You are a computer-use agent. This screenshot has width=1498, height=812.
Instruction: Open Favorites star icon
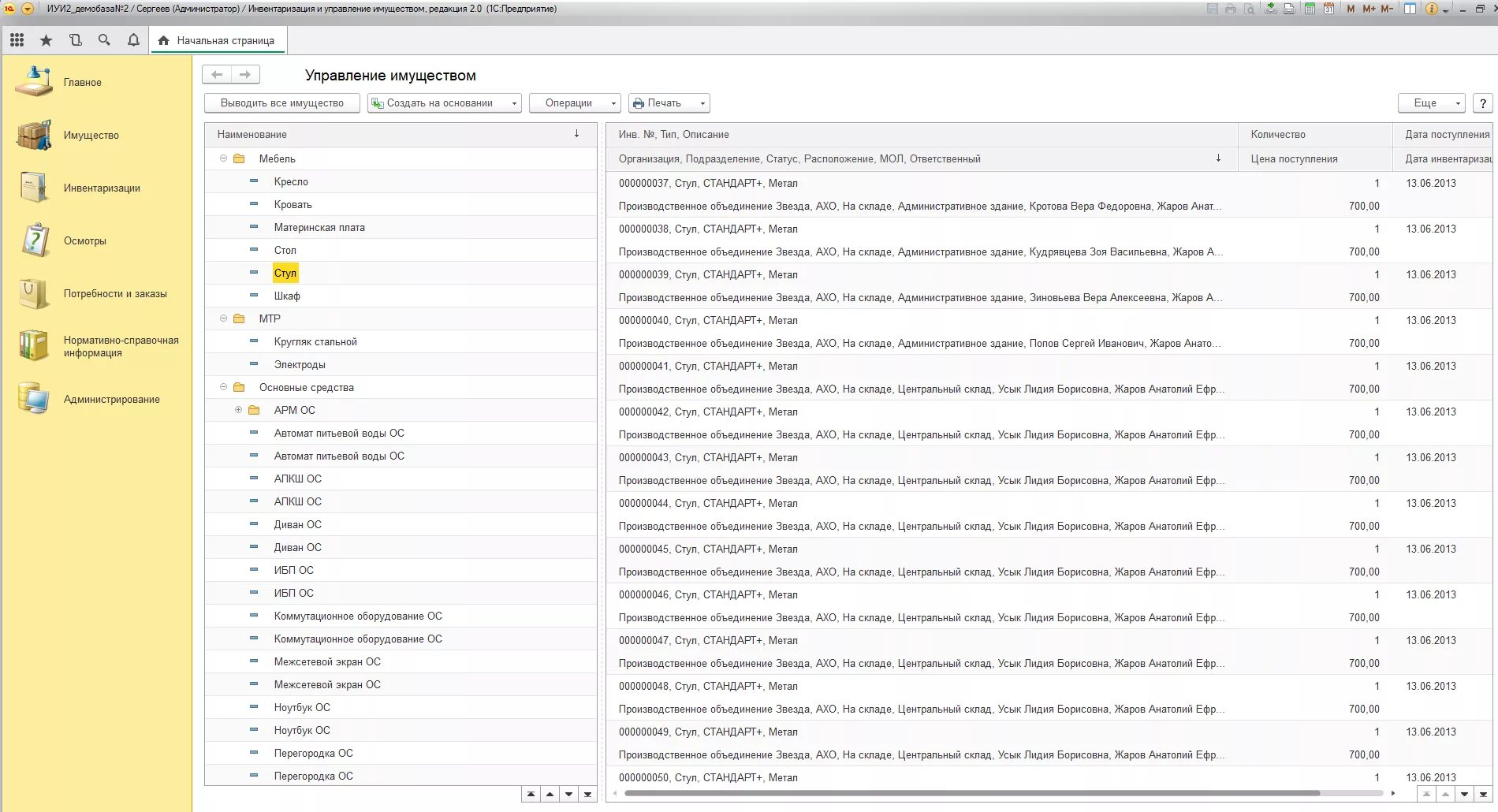(46, 40)
